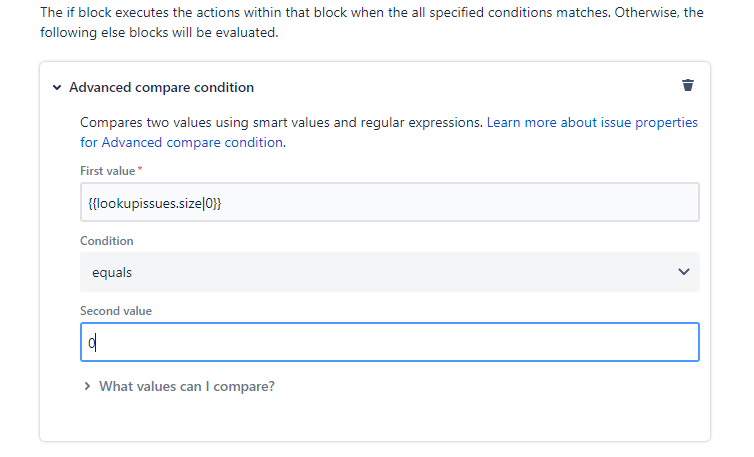Click the chevron beside What values can I compare
The image size is (754, 457).
87,386
